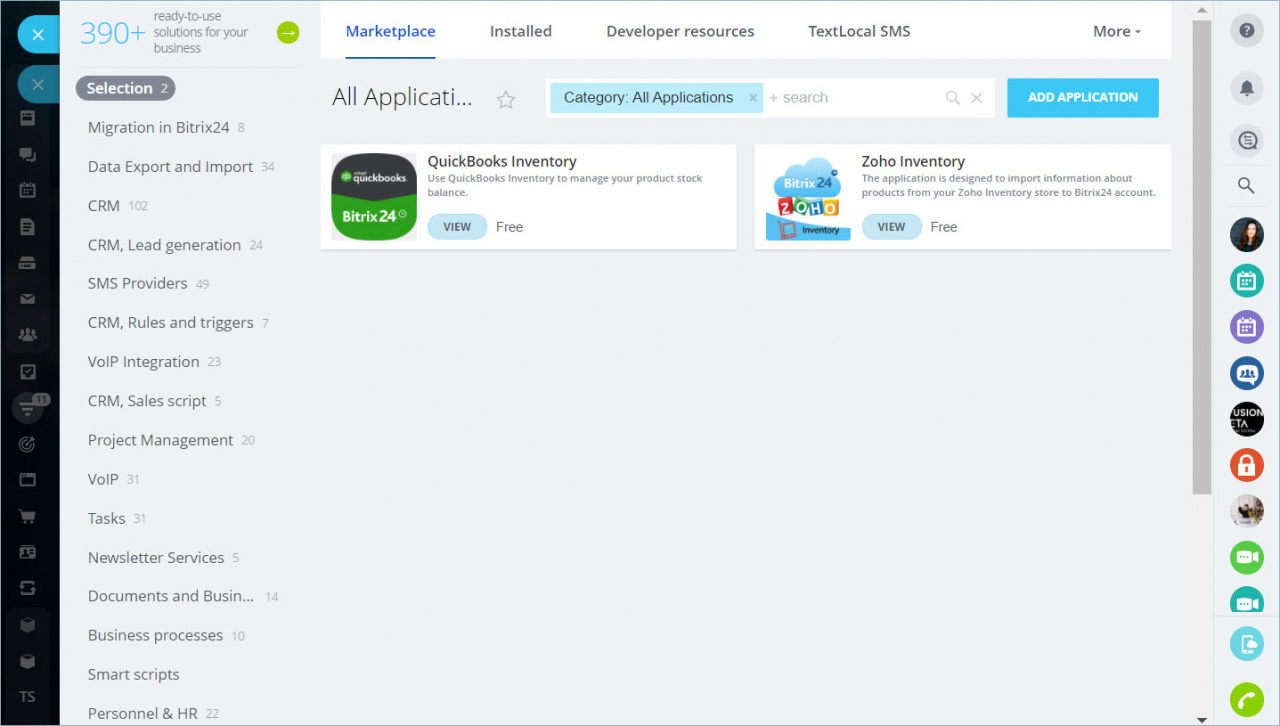Click VIEW for Zoho Inventory

coord(891,227)
